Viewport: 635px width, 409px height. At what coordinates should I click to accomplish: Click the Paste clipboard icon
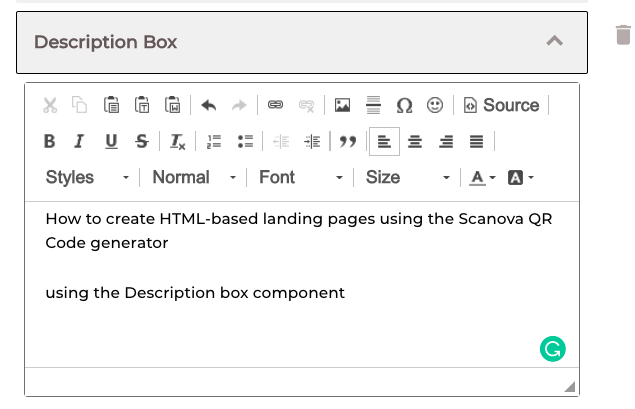111,105
